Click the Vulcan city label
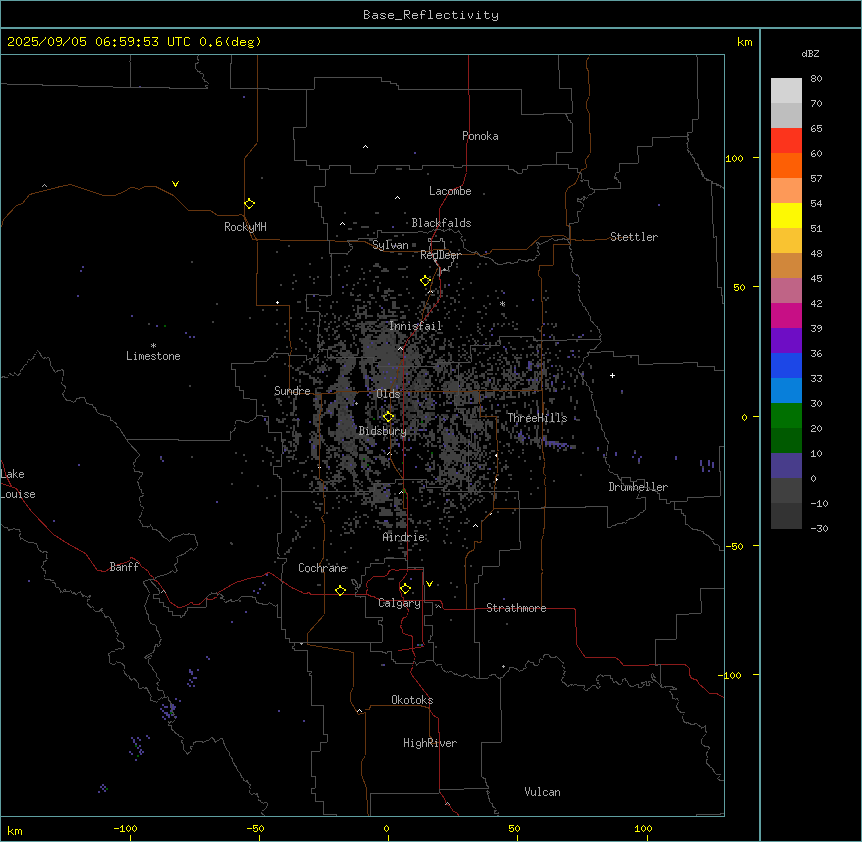Image resolution: width=862 pixels, height=842 pixels. (543, 793)
